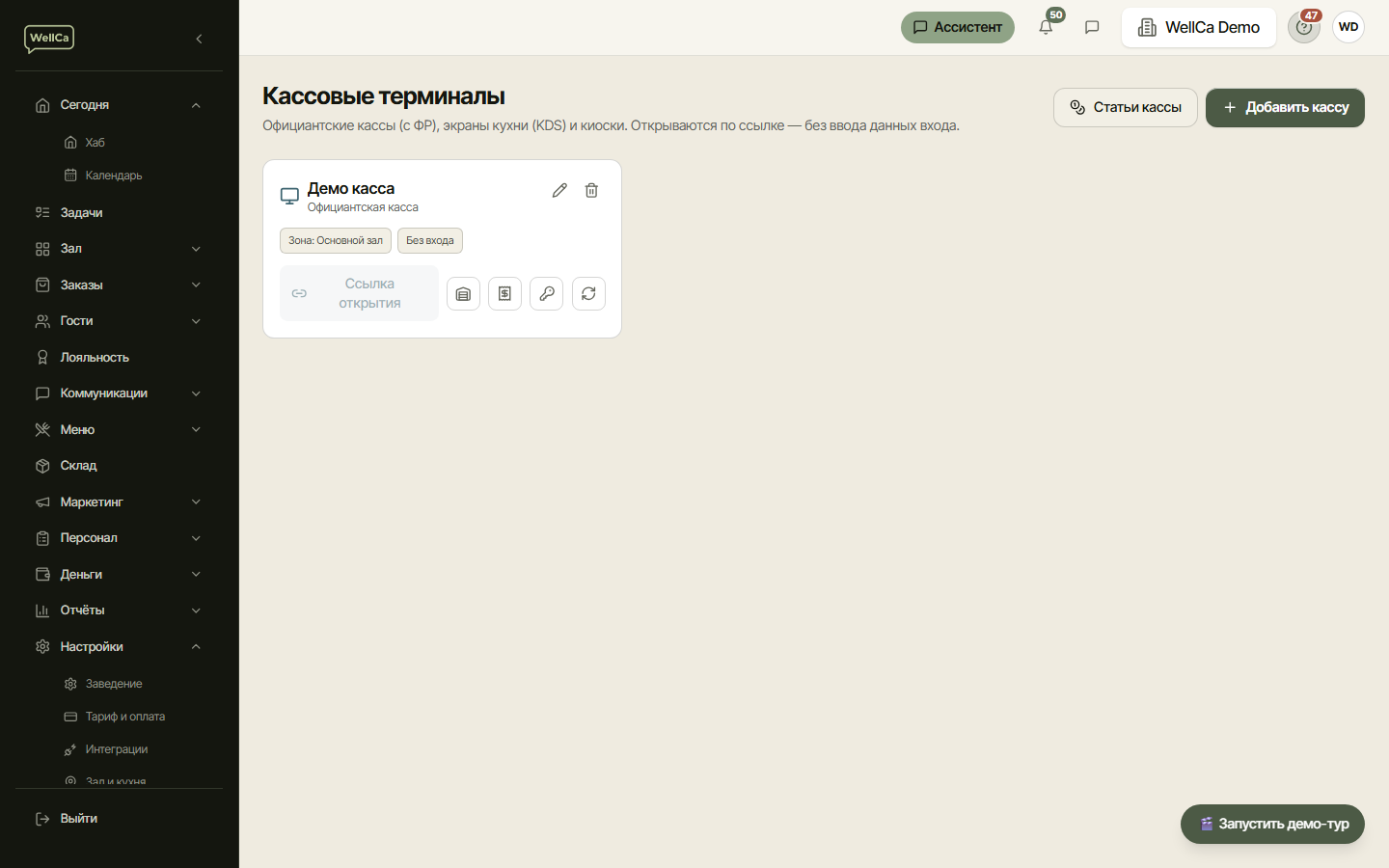Screen dimensions: 1389x868
Task: Open Ассистент in the header
Action: [958, 27]
